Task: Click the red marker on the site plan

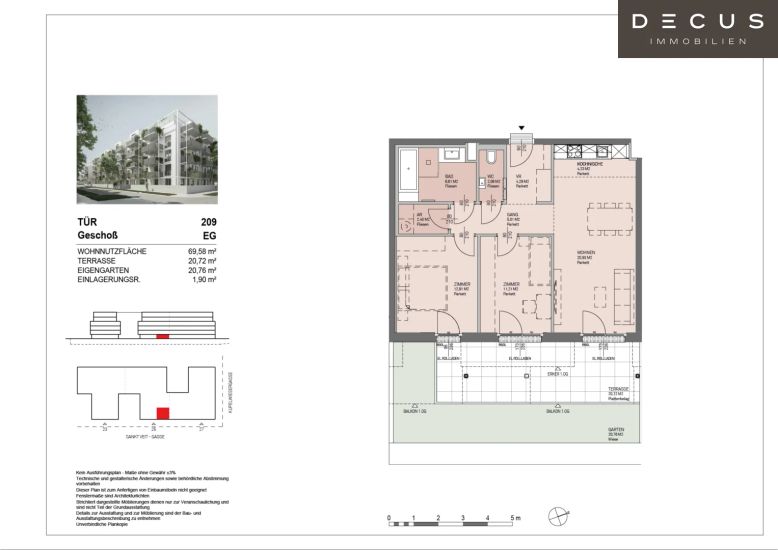Action: [162, 411]
